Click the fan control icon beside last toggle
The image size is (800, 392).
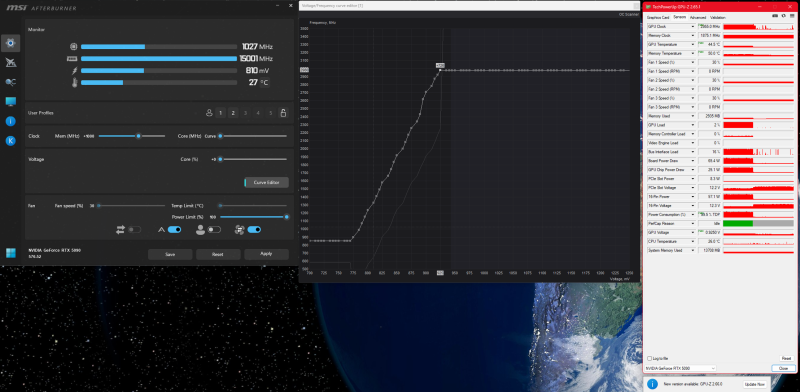click(239, 230)
